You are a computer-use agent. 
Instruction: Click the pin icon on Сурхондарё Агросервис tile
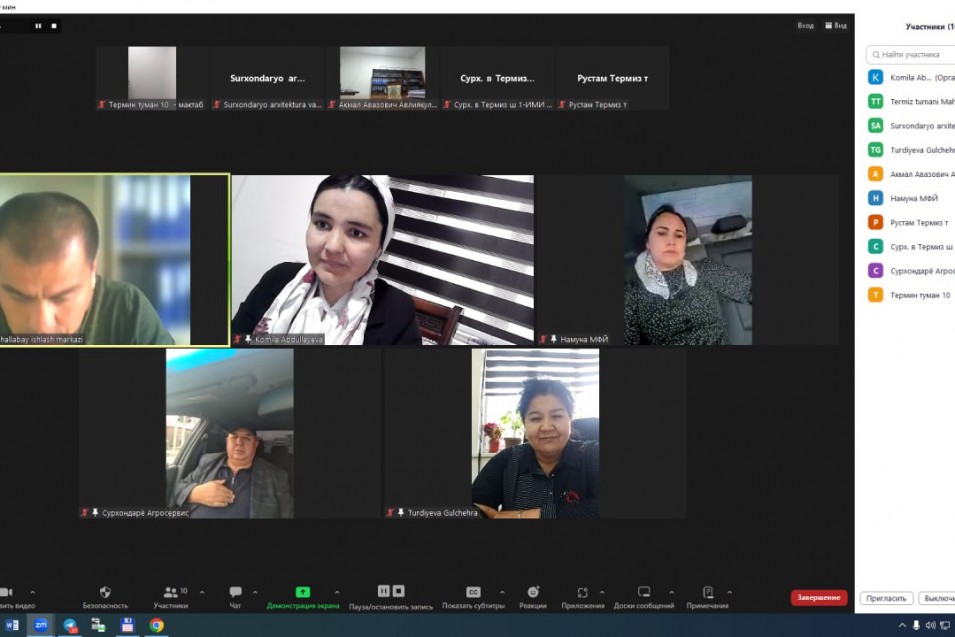95,513
